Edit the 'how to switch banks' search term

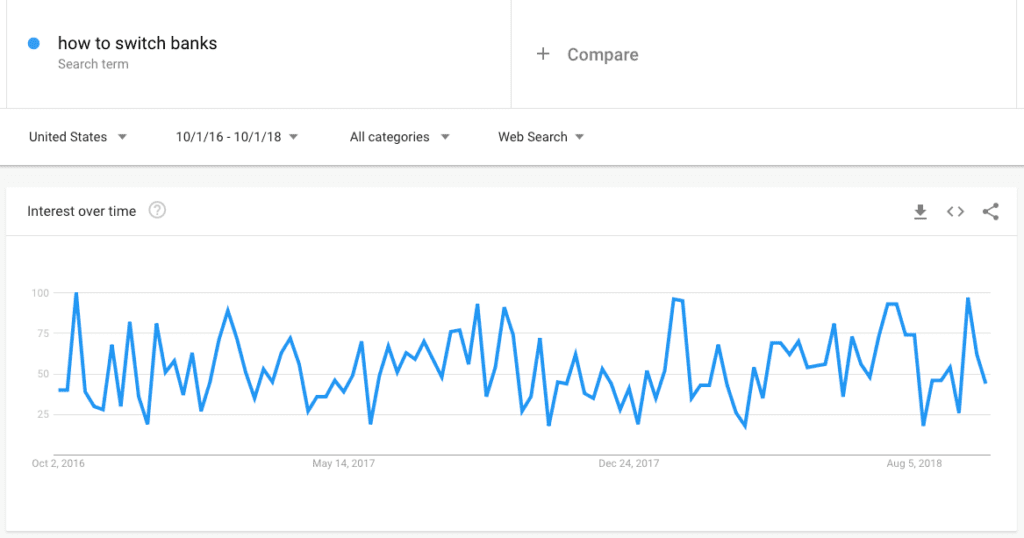(137, 44)
